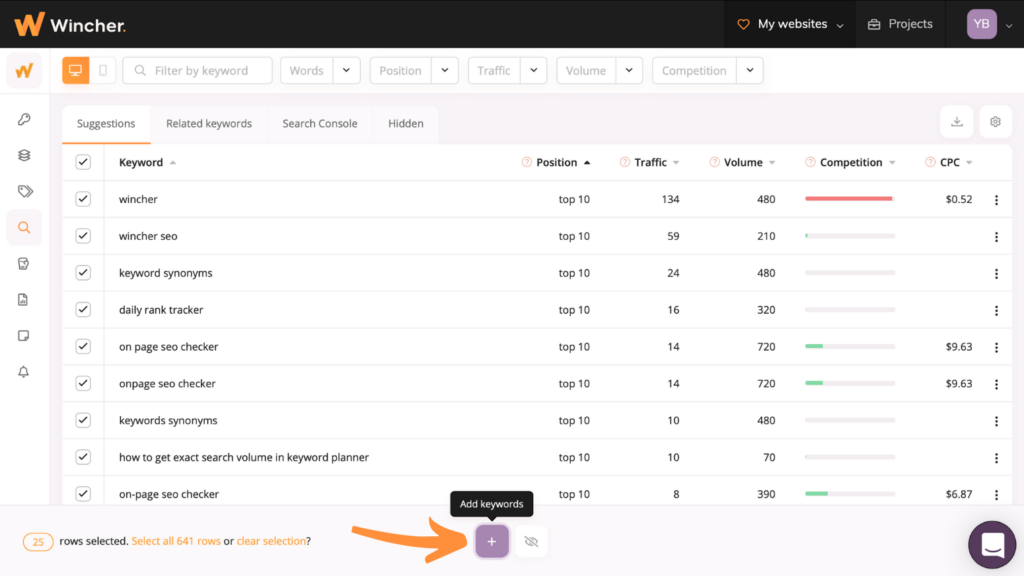The image size is (1024, 576).
Task: Click the clear selection link
Action: (271, 541)
